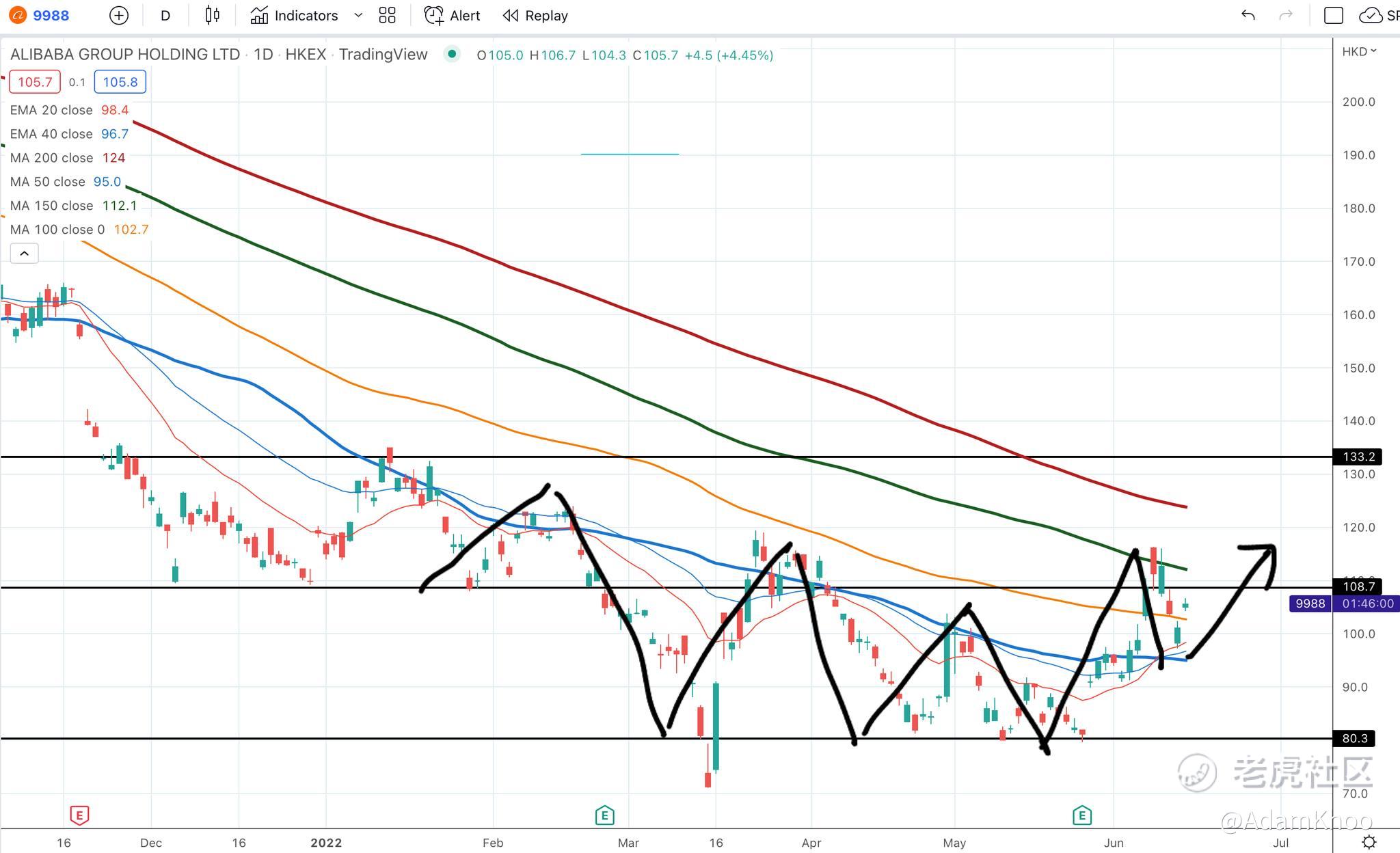Screen dimensions: 1400x853
Task: Click the 9988 symbol search field
Action: click(51, 16)
